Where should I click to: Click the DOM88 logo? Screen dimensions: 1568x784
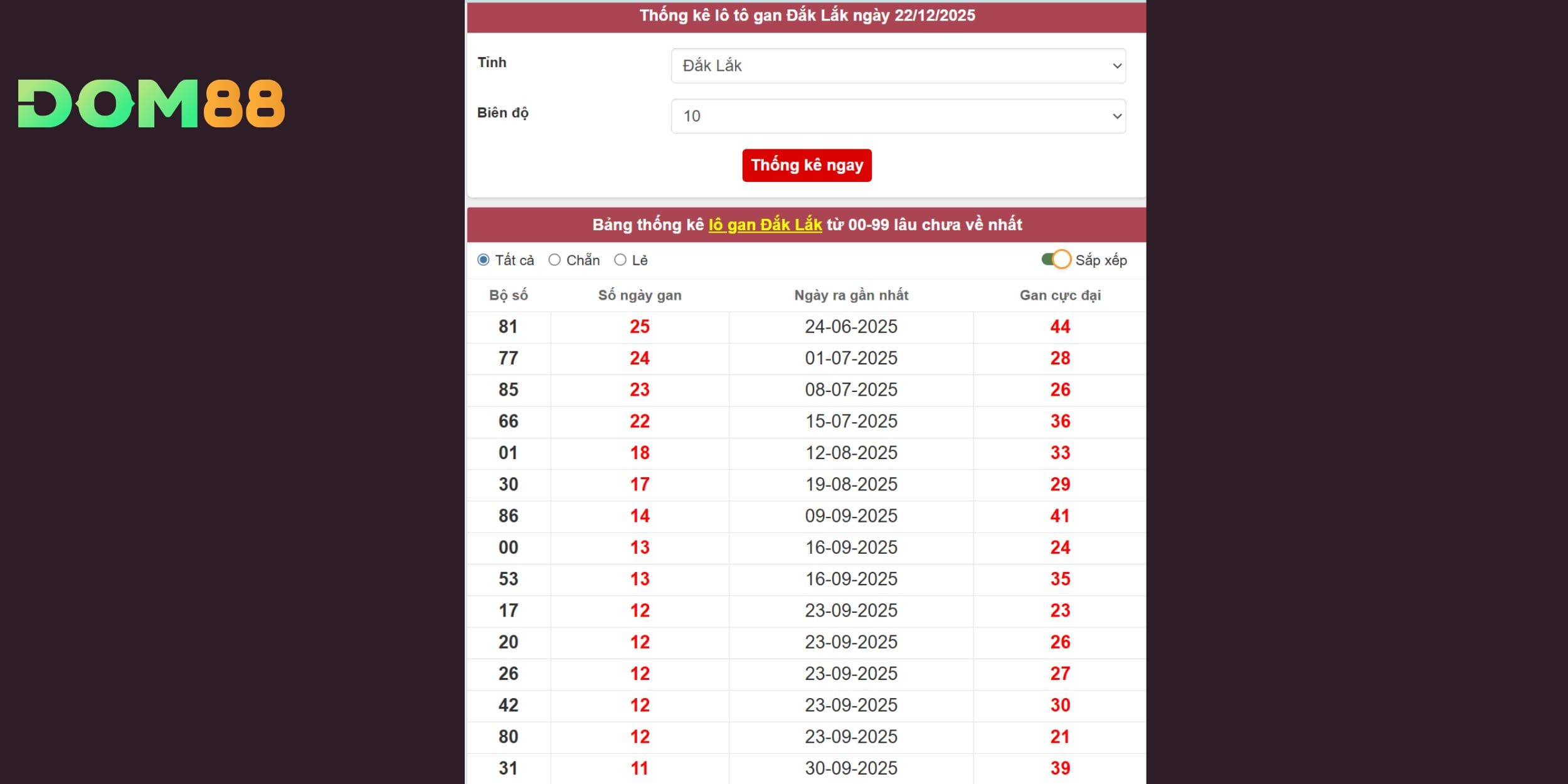tap(151, 103)
